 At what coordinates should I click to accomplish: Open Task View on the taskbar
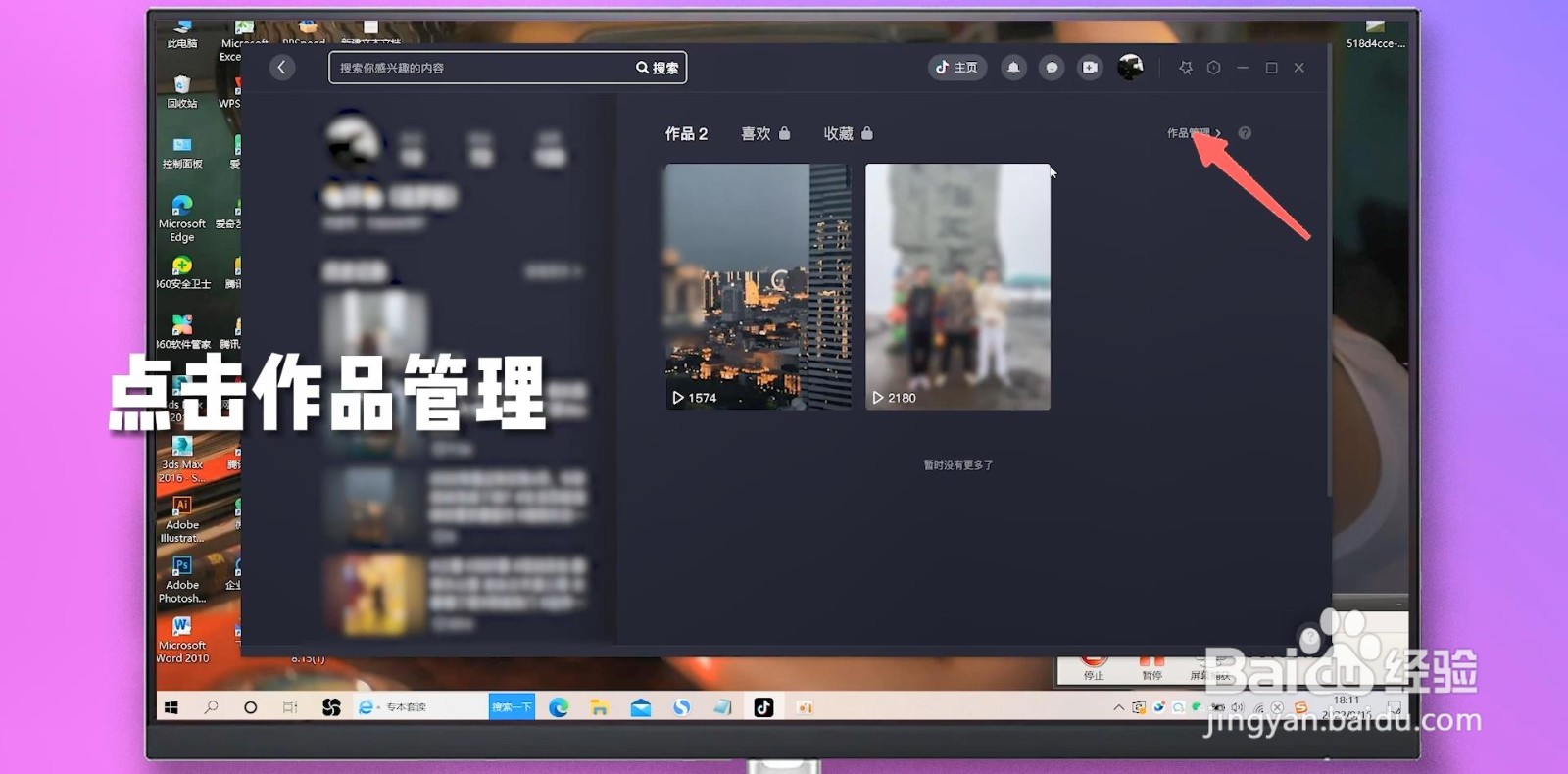[290, 707]
